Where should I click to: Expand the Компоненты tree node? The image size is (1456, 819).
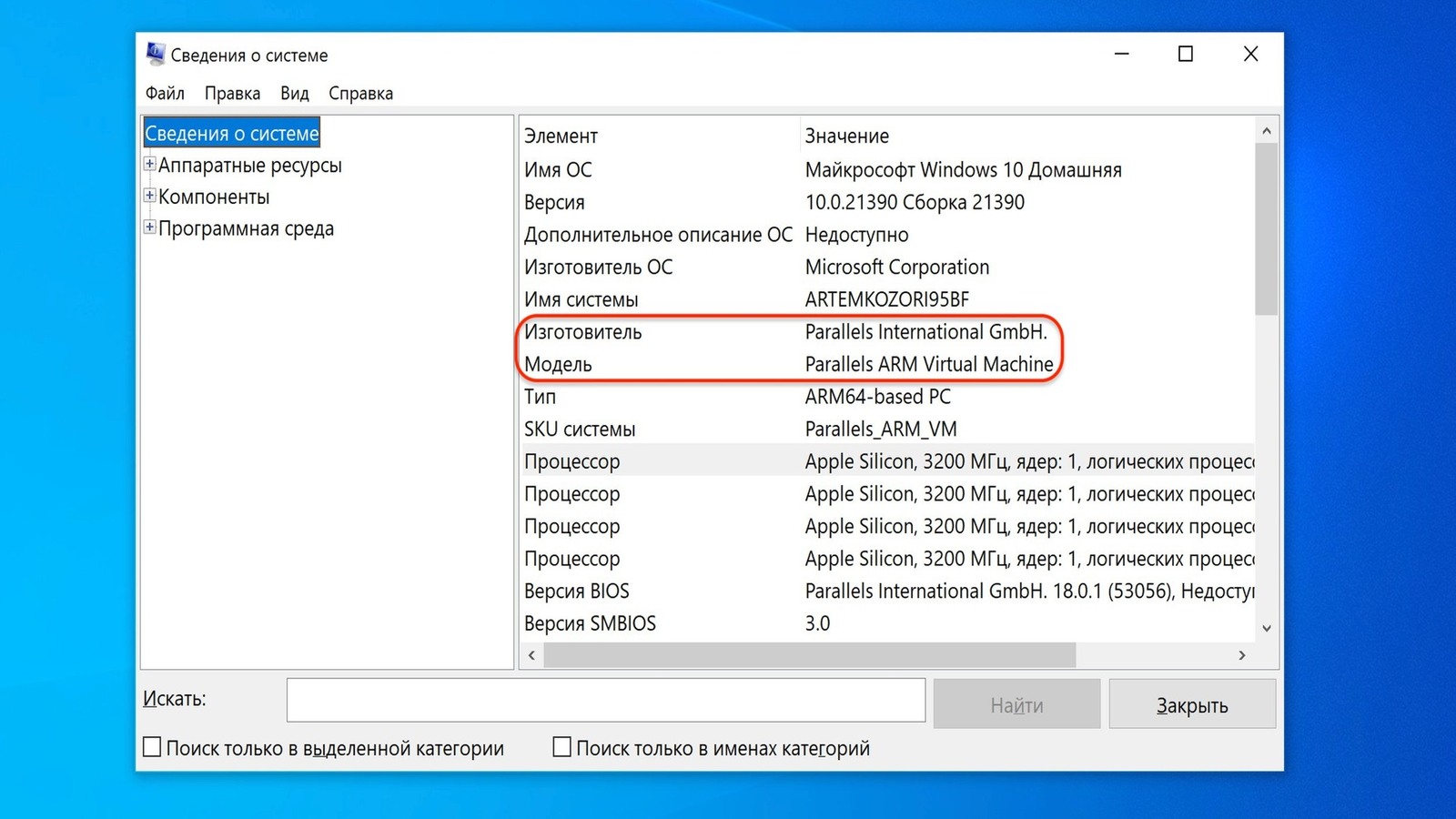(x=149, y=196)
